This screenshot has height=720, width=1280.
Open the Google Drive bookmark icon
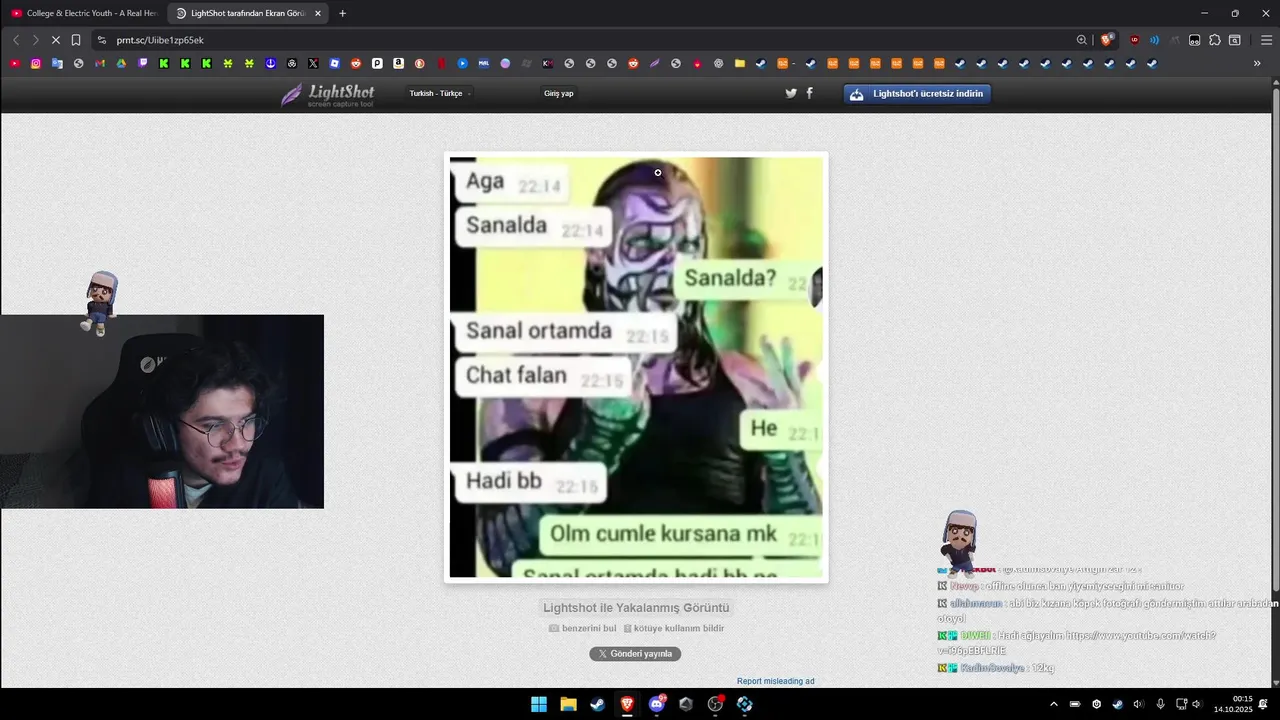(121, 63)
